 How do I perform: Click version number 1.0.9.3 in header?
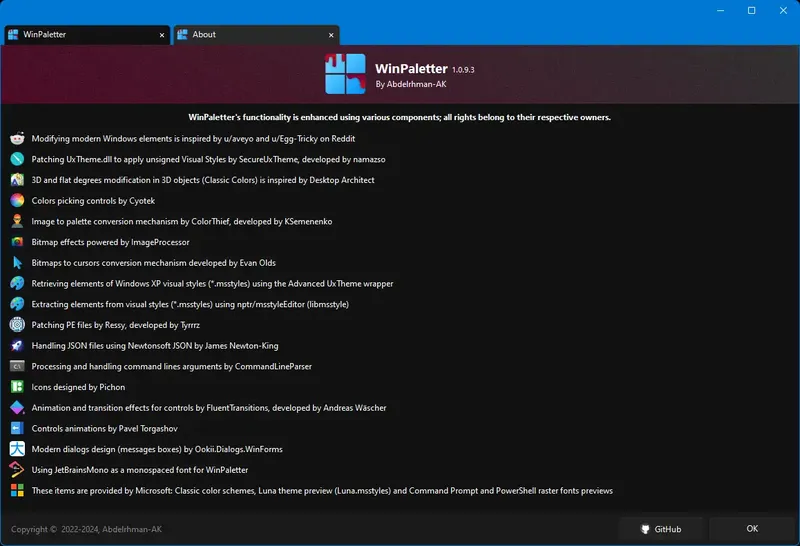[x=463, y=69]
